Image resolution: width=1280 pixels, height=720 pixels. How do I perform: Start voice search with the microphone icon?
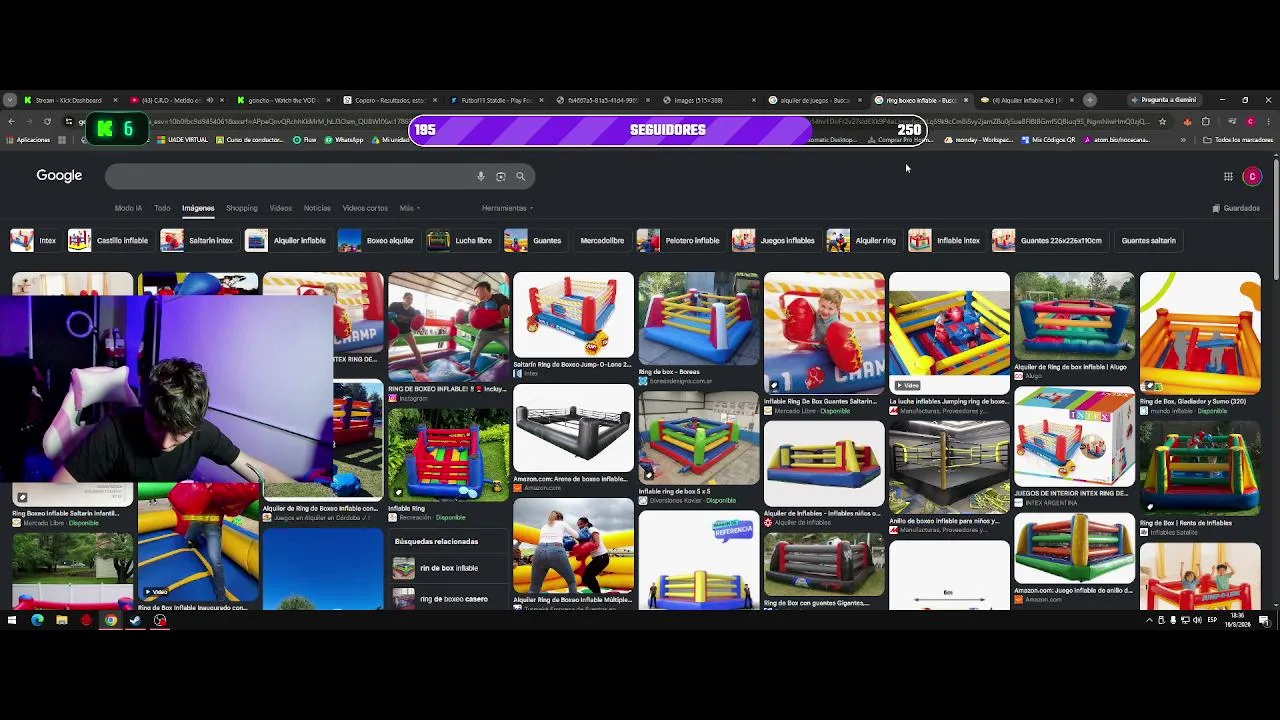tap(481, 176)
